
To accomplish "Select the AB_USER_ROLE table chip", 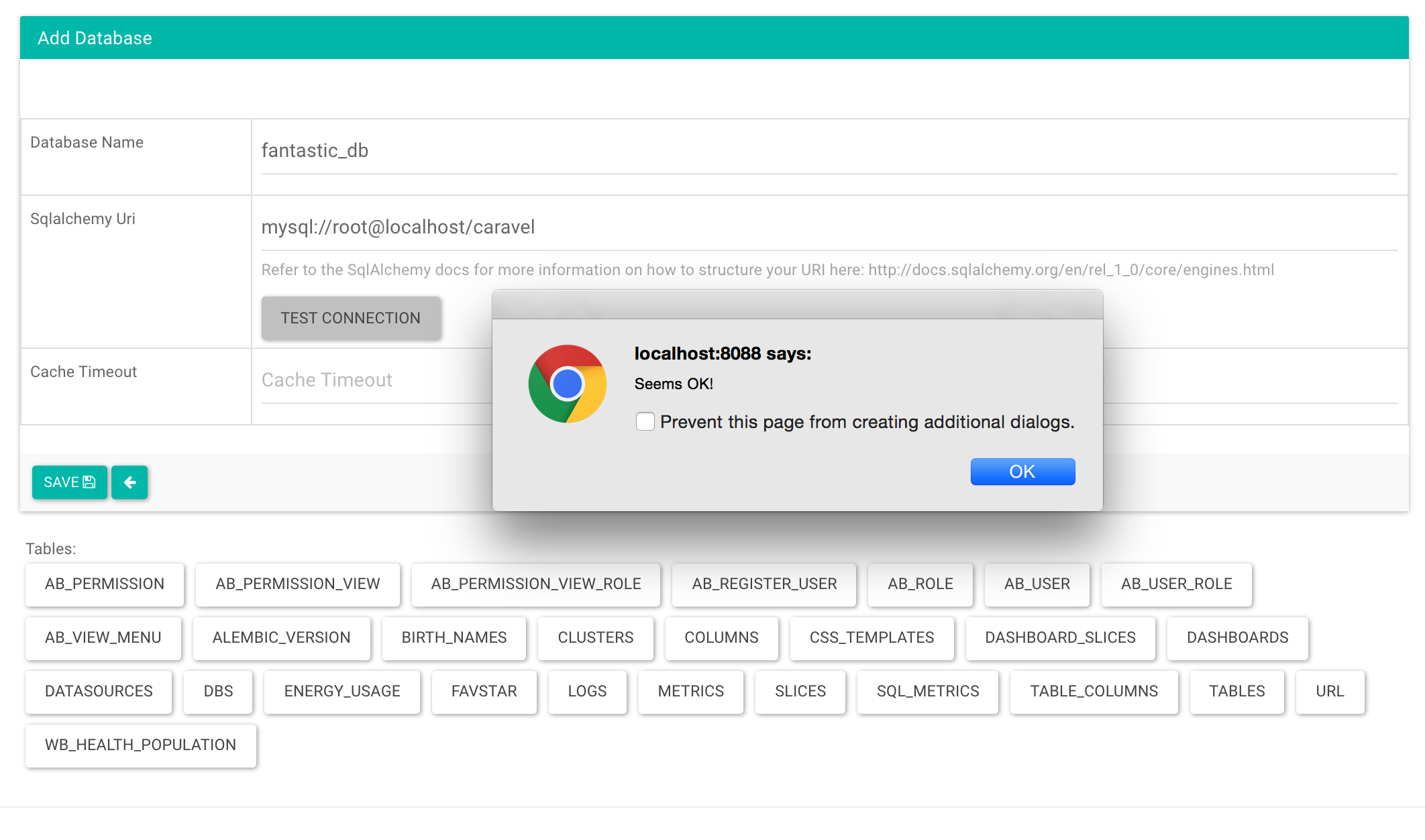I will pyautogui.click(x=1177, y=584).
